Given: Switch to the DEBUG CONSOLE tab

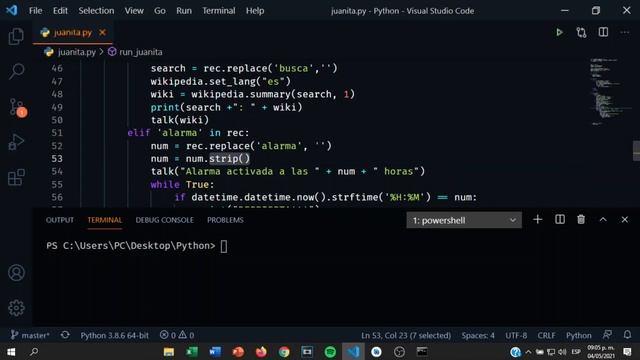Looking at the screenshot, I should pos(164,220).
